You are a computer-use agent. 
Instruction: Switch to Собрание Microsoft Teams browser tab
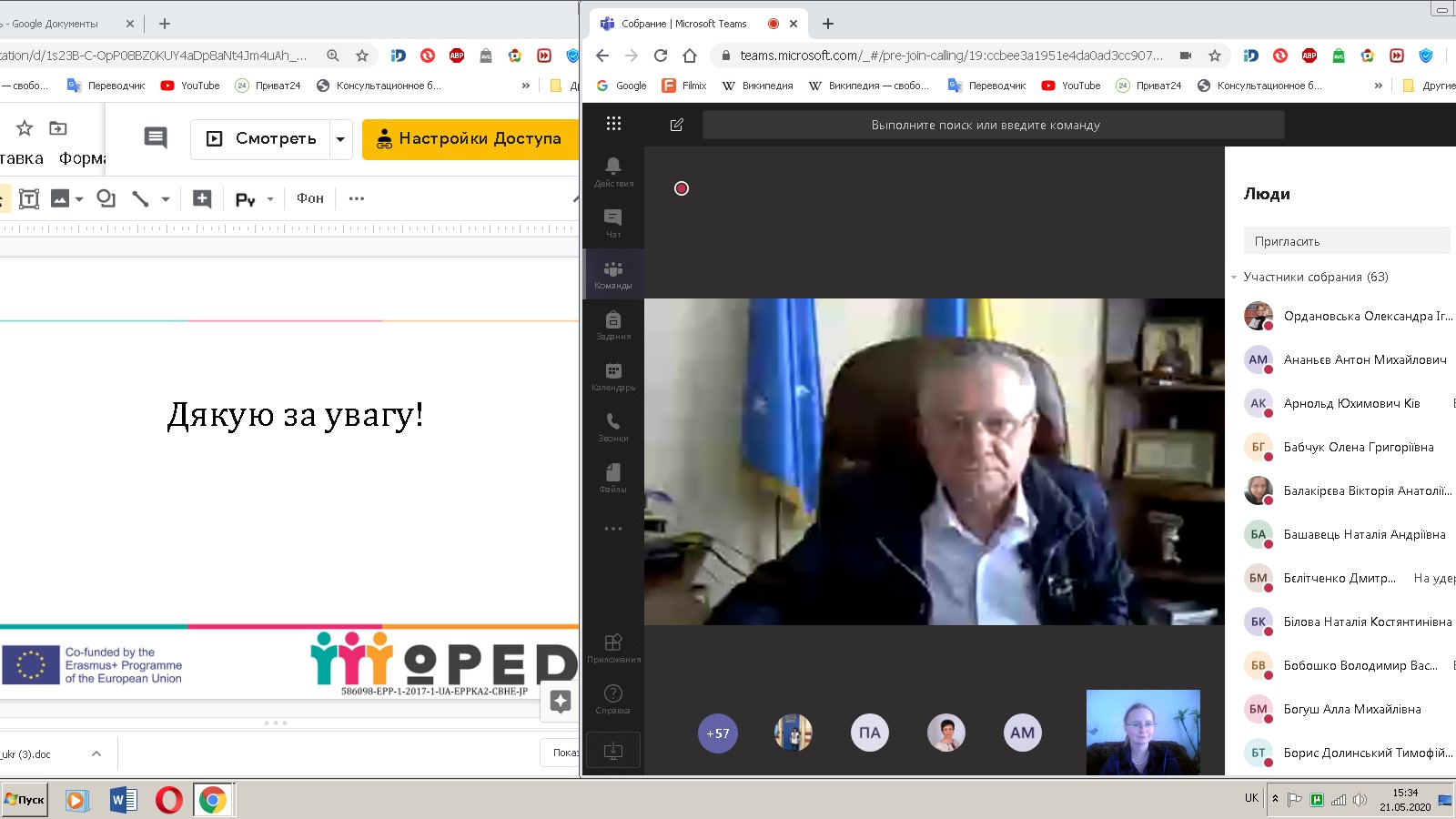(684, 24)
